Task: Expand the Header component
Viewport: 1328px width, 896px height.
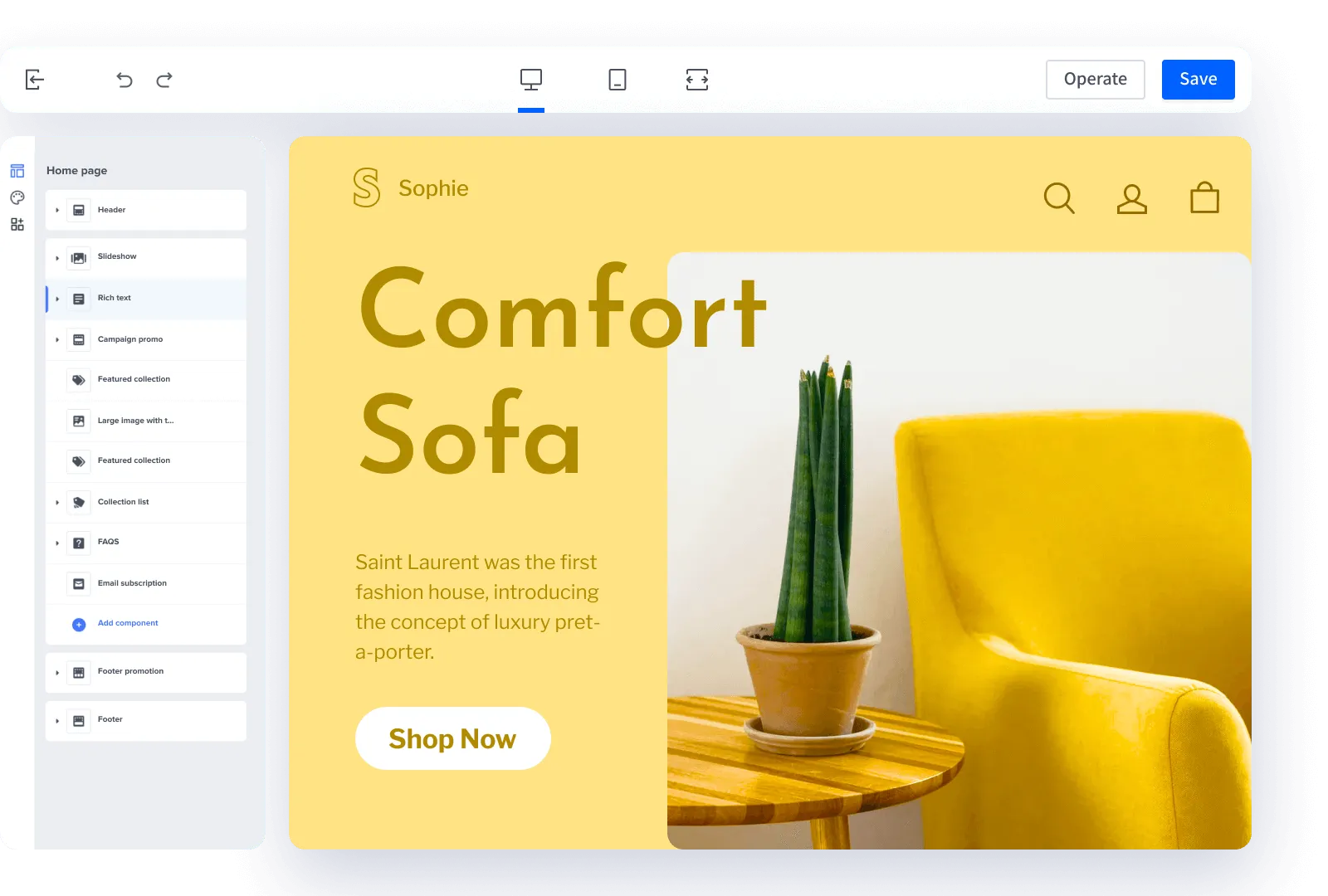Action: tap(57, 210)
